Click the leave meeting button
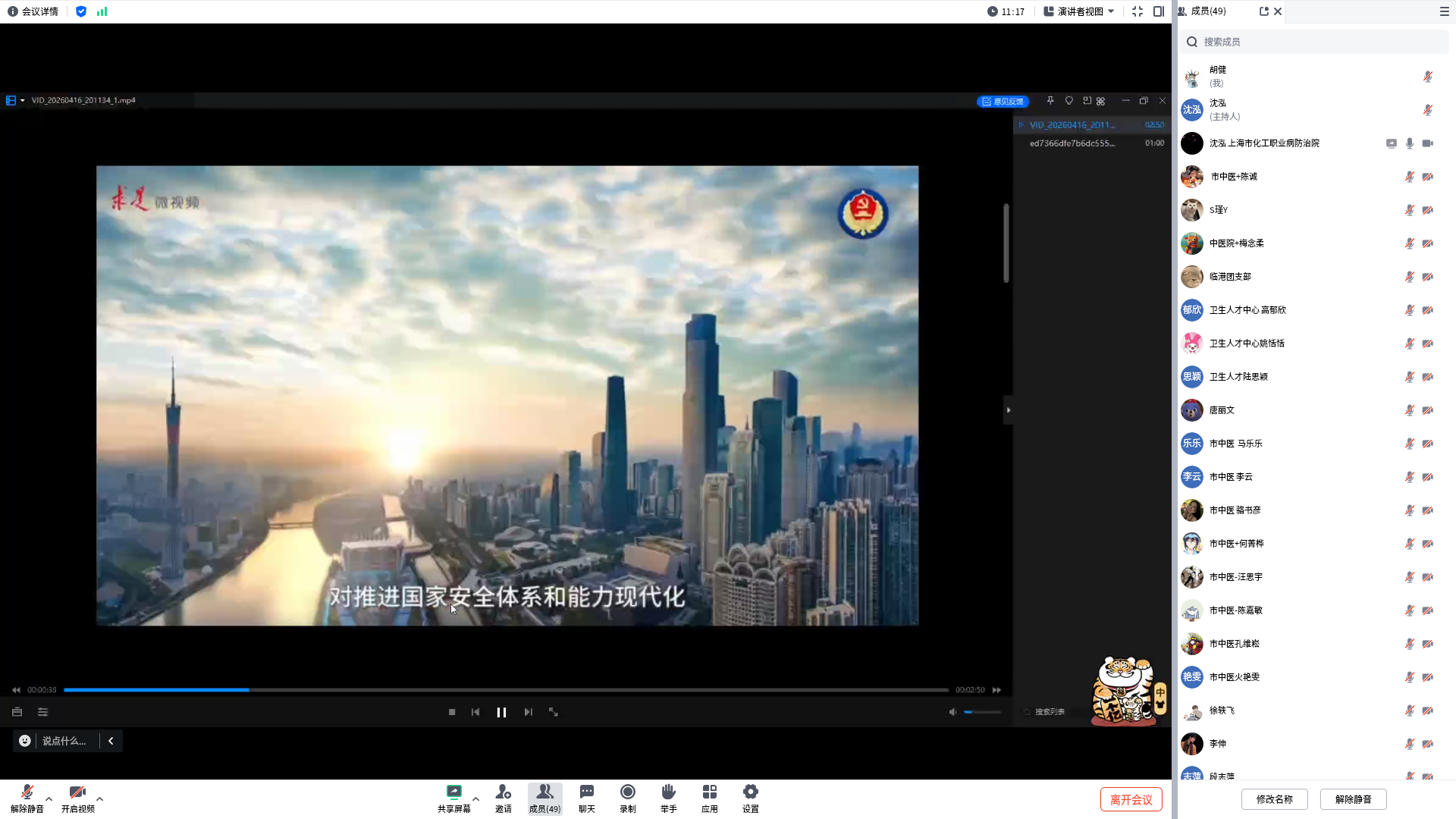Image resolution: width=1456 pixels, height=819 pixels. click(x=1131, y=799)
